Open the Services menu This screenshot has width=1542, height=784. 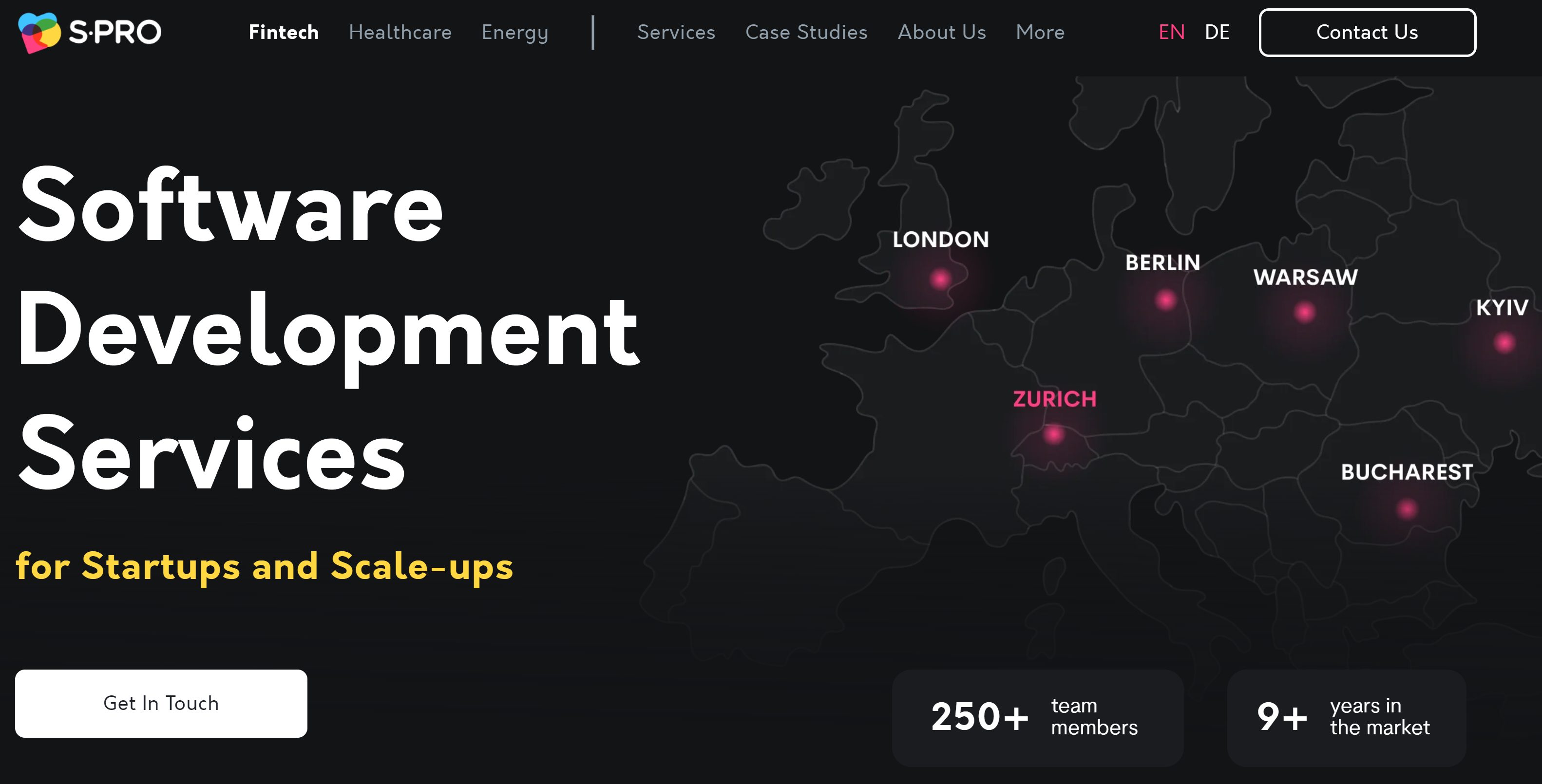point(676,32)
